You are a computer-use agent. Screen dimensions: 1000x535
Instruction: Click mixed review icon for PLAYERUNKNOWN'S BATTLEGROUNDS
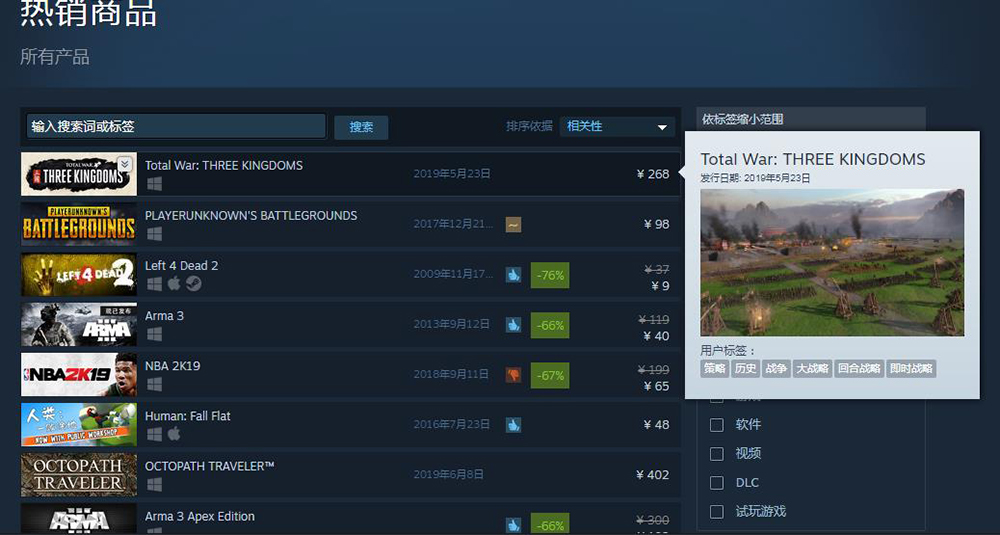pos(513,224)
